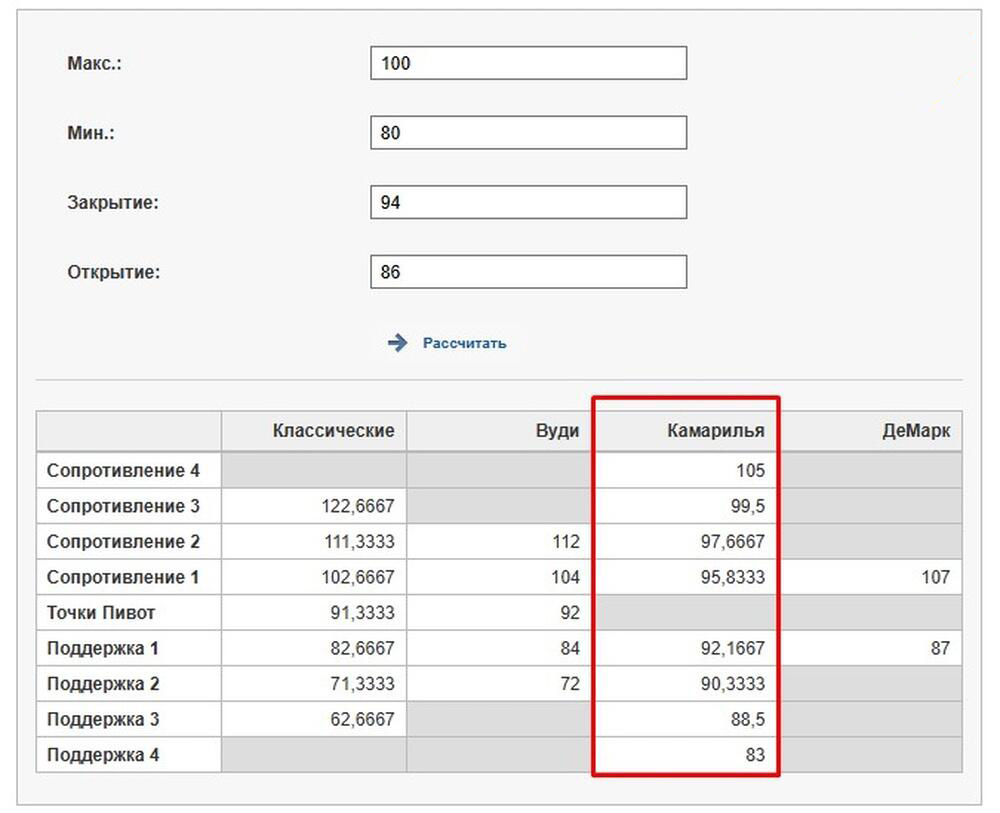Click into the Открытие input field
Image resolution: width=1000 pixels, height=813 pixels.
(529, 272)
